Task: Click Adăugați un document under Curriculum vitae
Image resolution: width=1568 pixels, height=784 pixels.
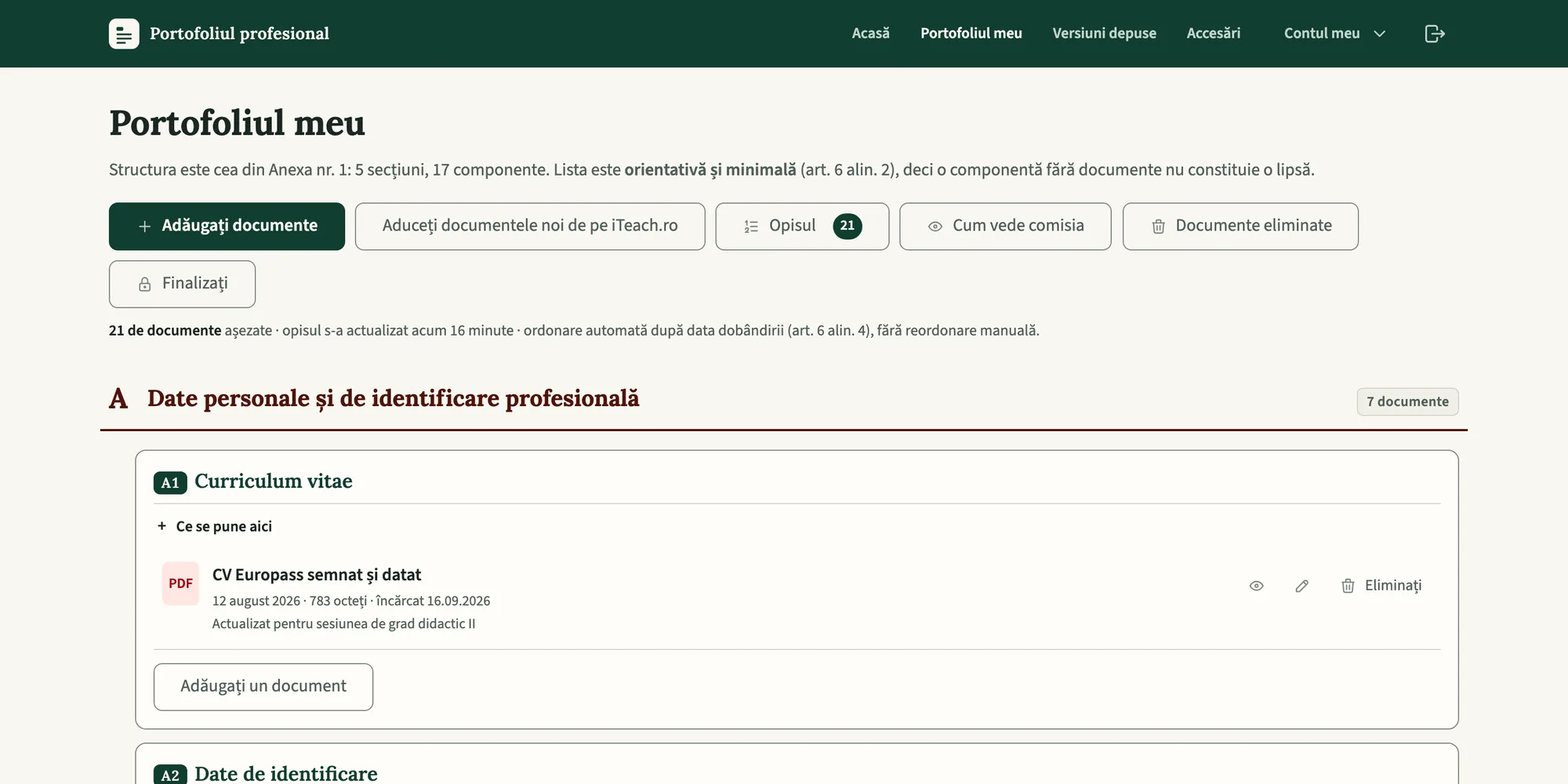Action: tap(263, 687)
